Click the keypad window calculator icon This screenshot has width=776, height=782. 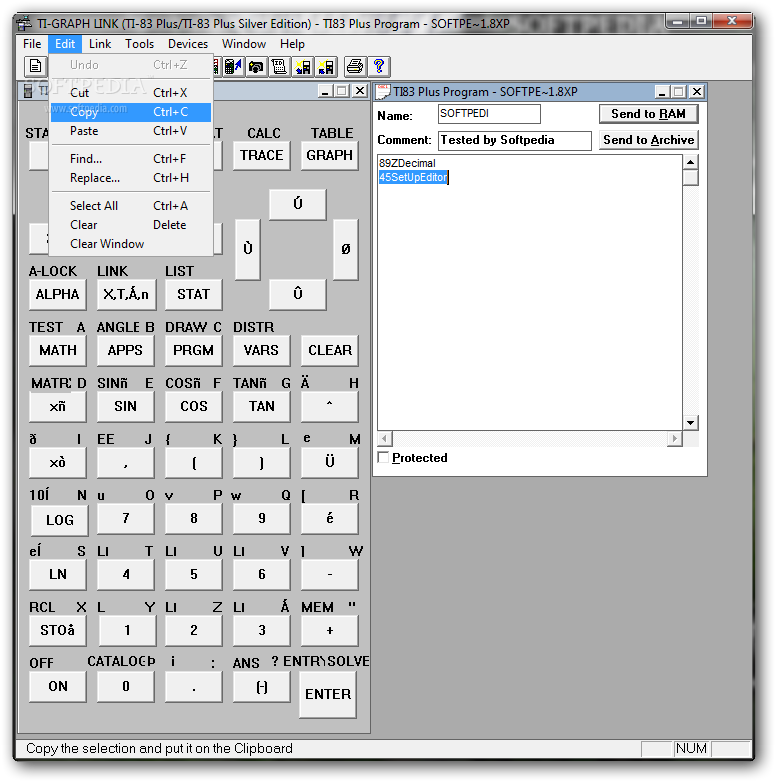coord(29,91)
